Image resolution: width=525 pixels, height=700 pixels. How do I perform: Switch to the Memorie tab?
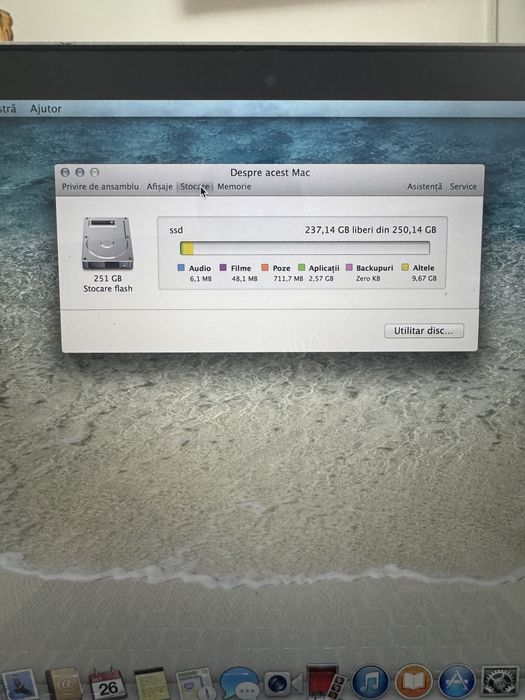(234, 187)
